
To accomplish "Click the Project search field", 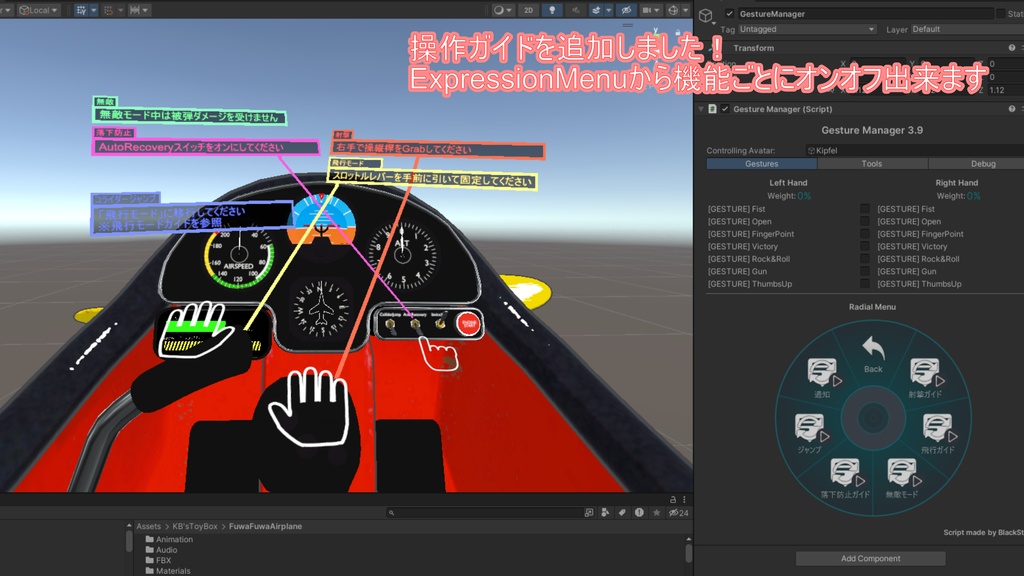I will [483, 513].
